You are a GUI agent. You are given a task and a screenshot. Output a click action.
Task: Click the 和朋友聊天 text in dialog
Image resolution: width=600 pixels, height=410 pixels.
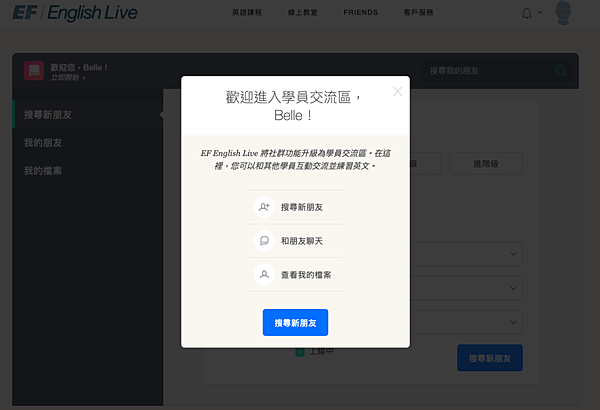click(302, 241)
